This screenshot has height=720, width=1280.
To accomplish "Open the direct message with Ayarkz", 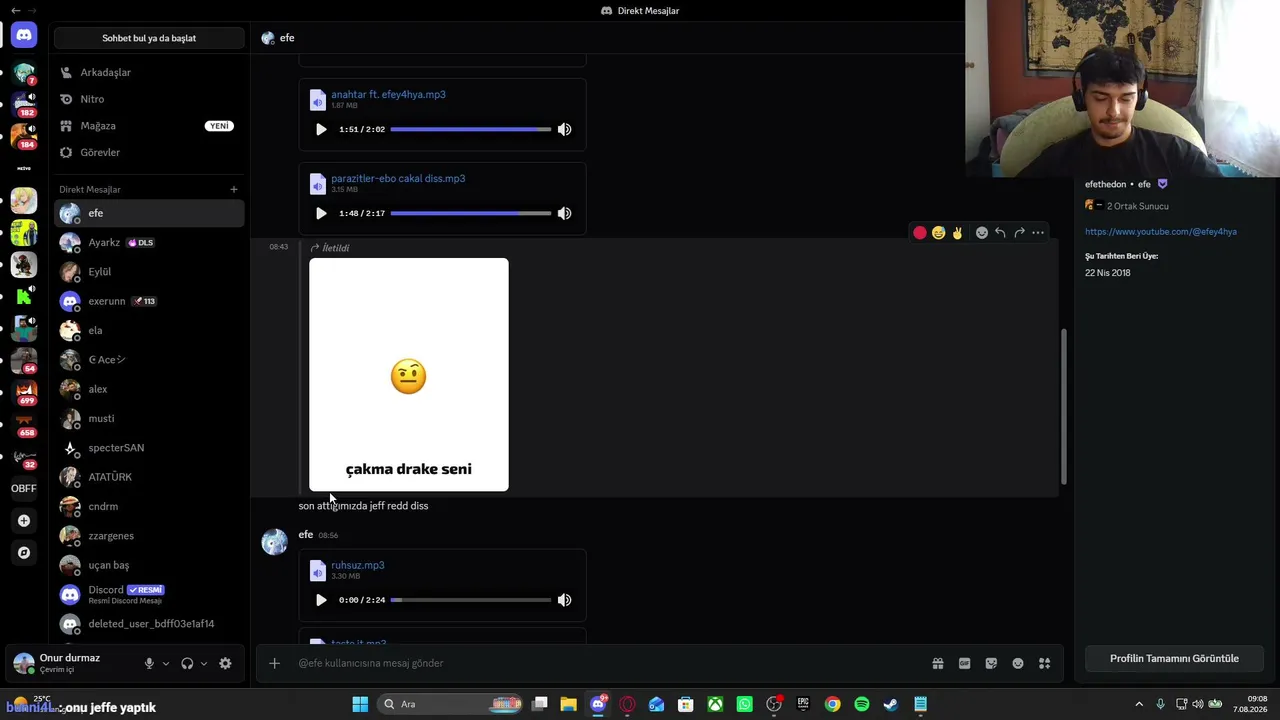I will pos(149,243).
